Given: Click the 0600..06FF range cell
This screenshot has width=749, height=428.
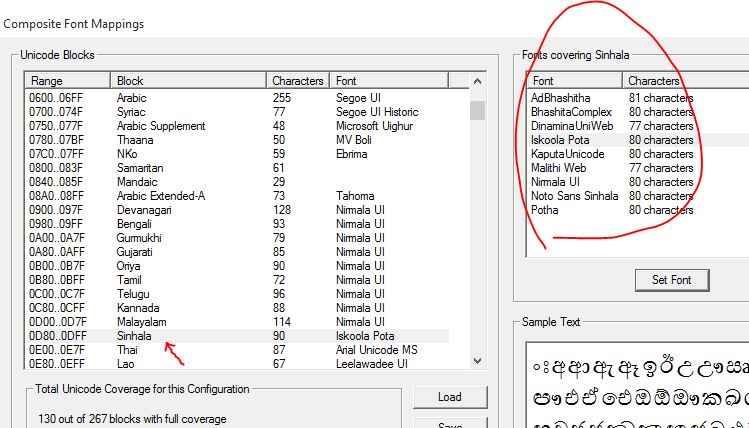Looking at the screenshot, I should 56,98.
